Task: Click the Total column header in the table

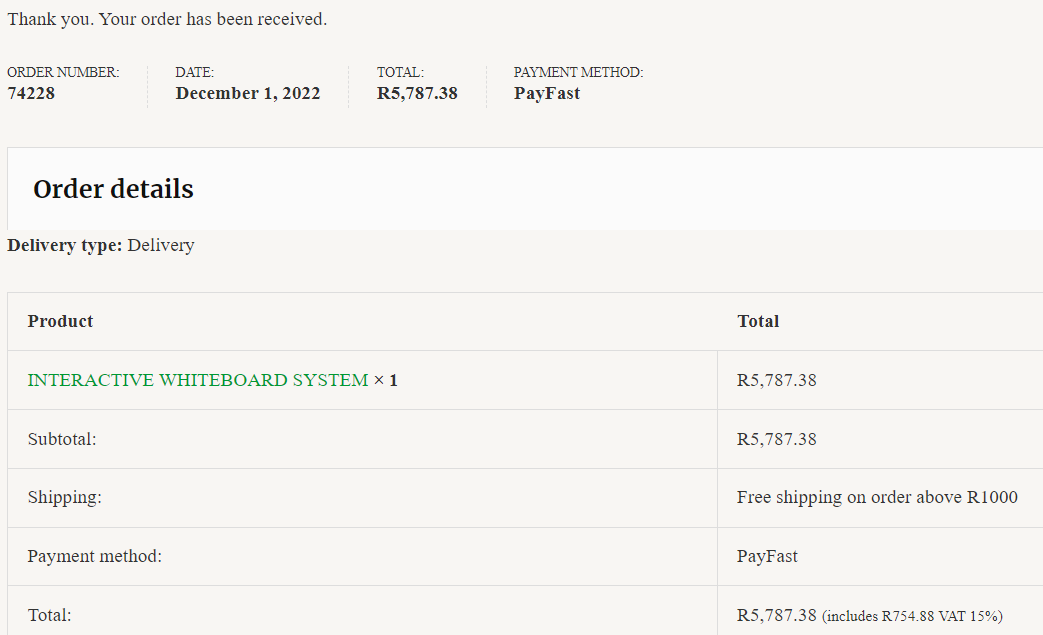Action: (758, 321)
